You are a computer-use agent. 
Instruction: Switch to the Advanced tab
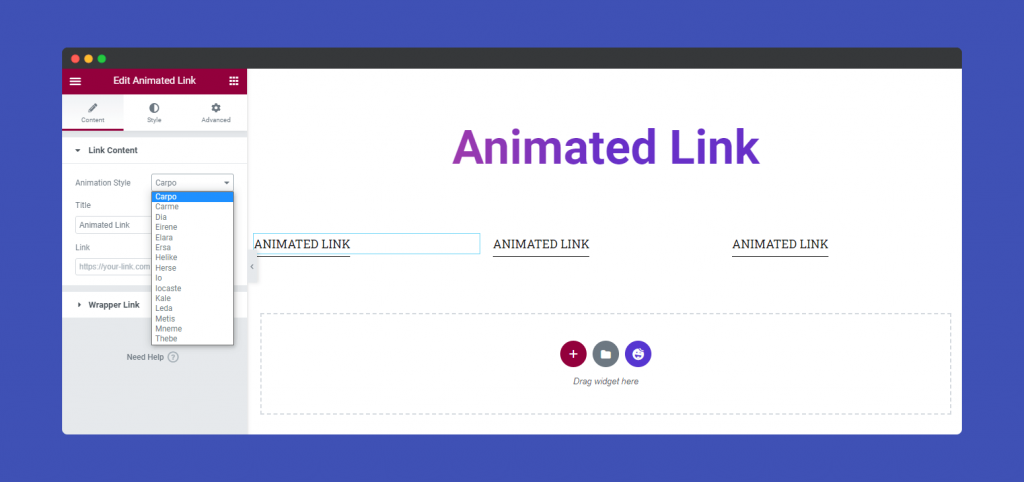tap(216, 113)
